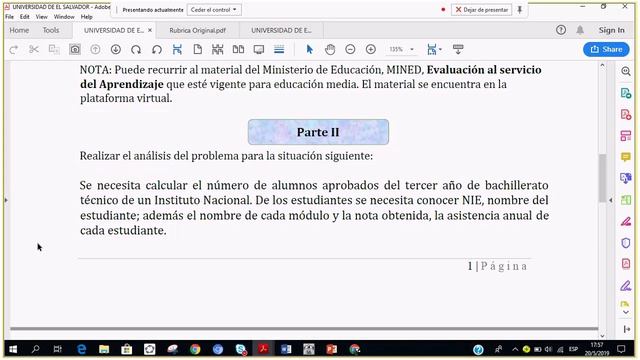Open Windows Action Center notifications
The height and width of the screenshot is (360, 640).
tap(621, 349)
